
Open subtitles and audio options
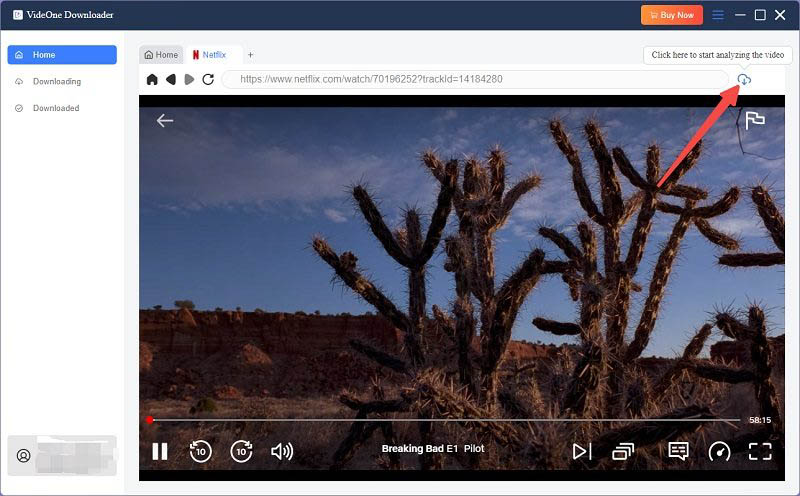[678, 451]
